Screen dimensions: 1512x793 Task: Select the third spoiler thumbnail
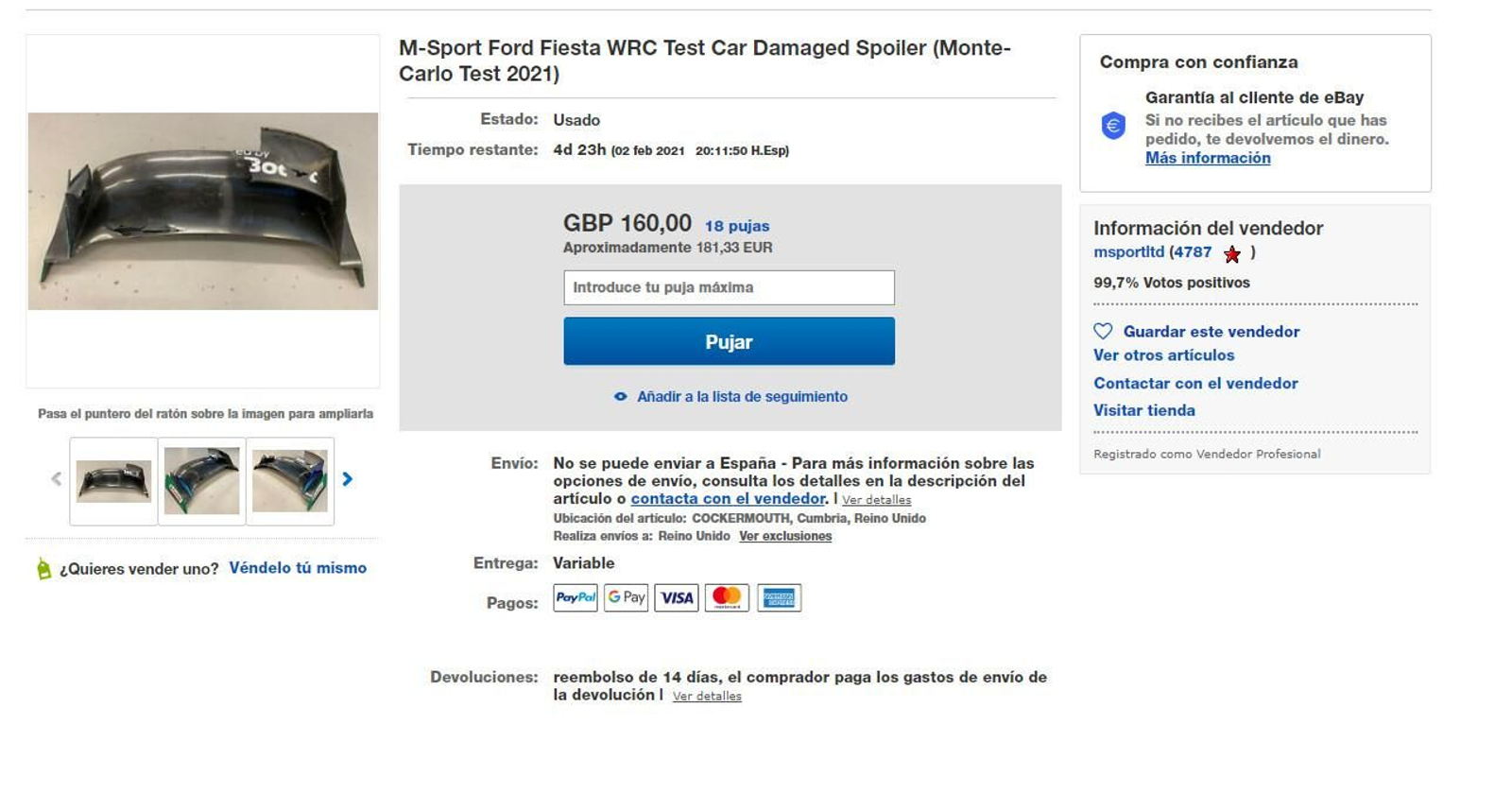pos(290,481)
